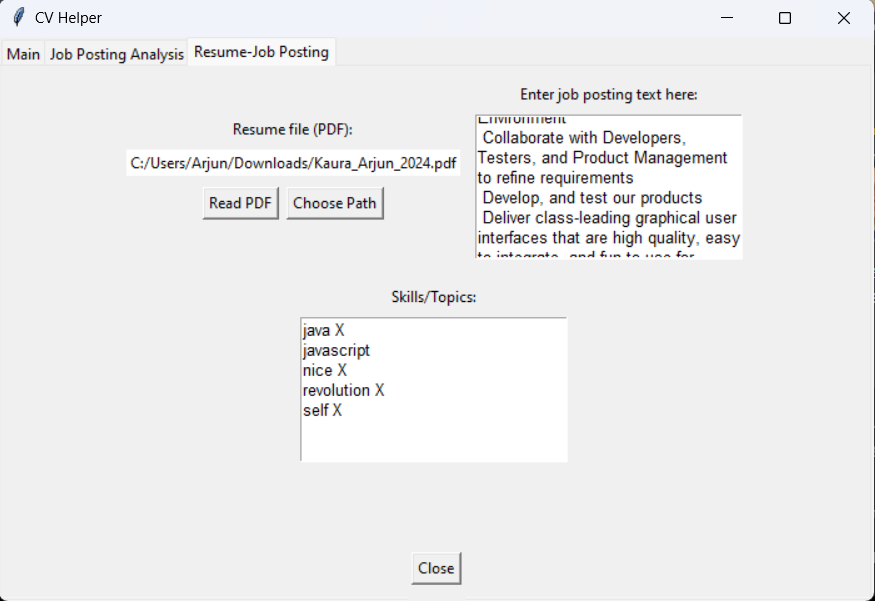Click the 'Collaborate with Developers' line in job posting
875x601 pixels.
coord(583,138)
